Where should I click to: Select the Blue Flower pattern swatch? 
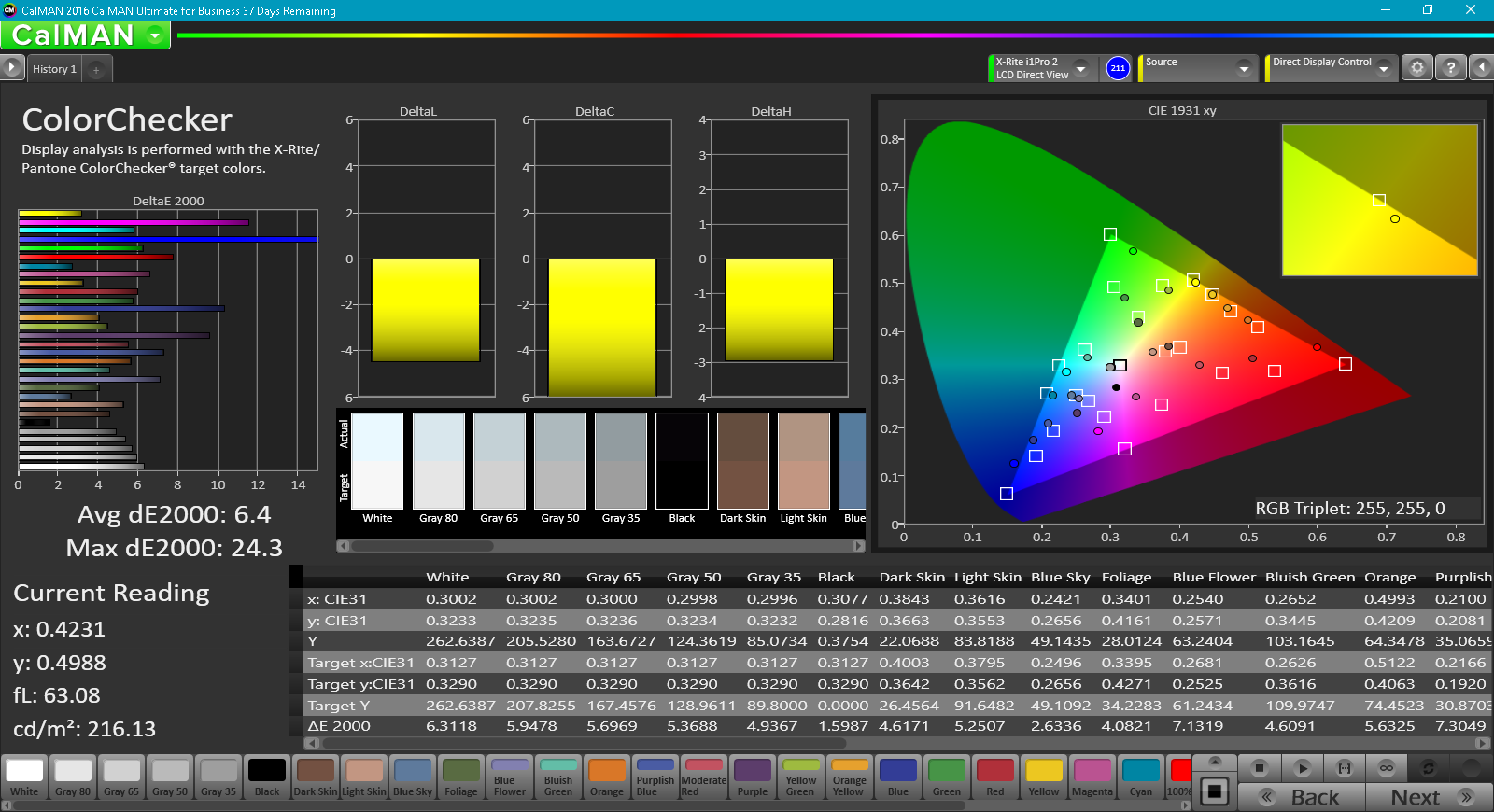click(510, 777)
